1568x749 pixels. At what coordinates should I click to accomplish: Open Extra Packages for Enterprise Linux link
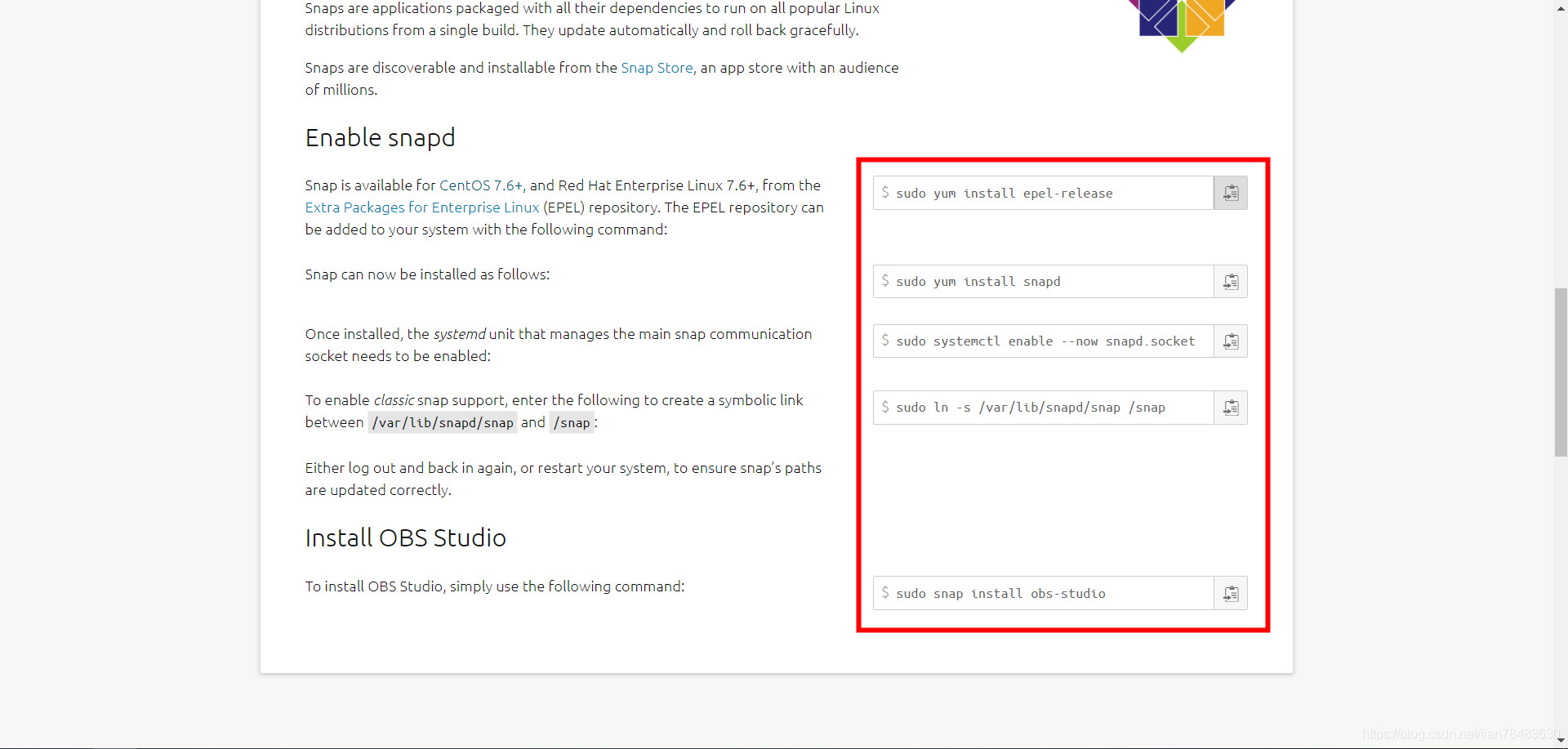point(422,207)
